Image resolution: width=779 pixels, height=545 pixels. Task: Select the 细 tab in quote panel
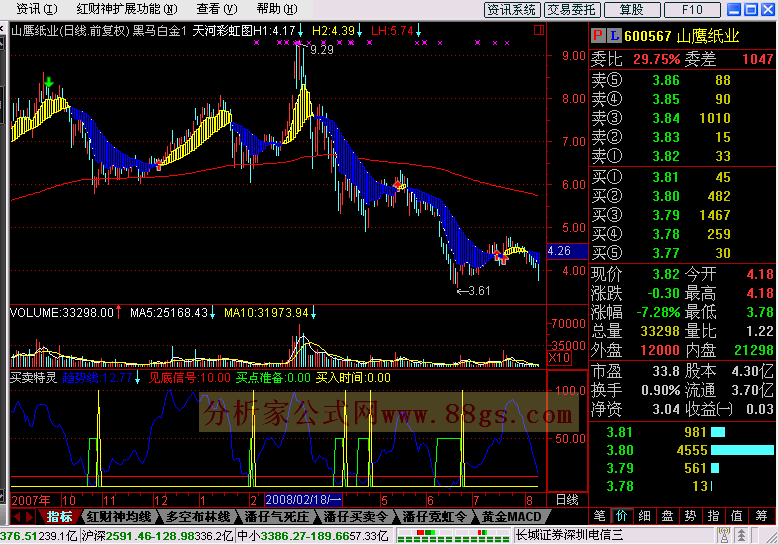tap(644, 516)
